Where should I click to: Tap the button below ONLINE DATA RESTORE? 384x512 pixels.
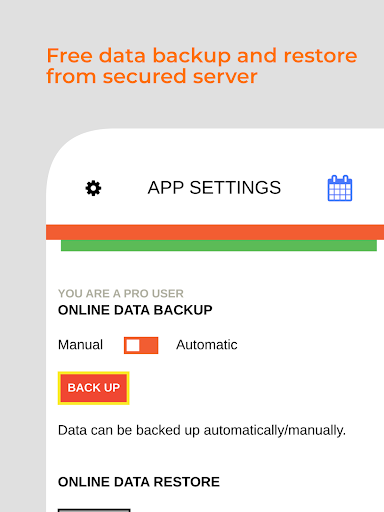point(94,510)
